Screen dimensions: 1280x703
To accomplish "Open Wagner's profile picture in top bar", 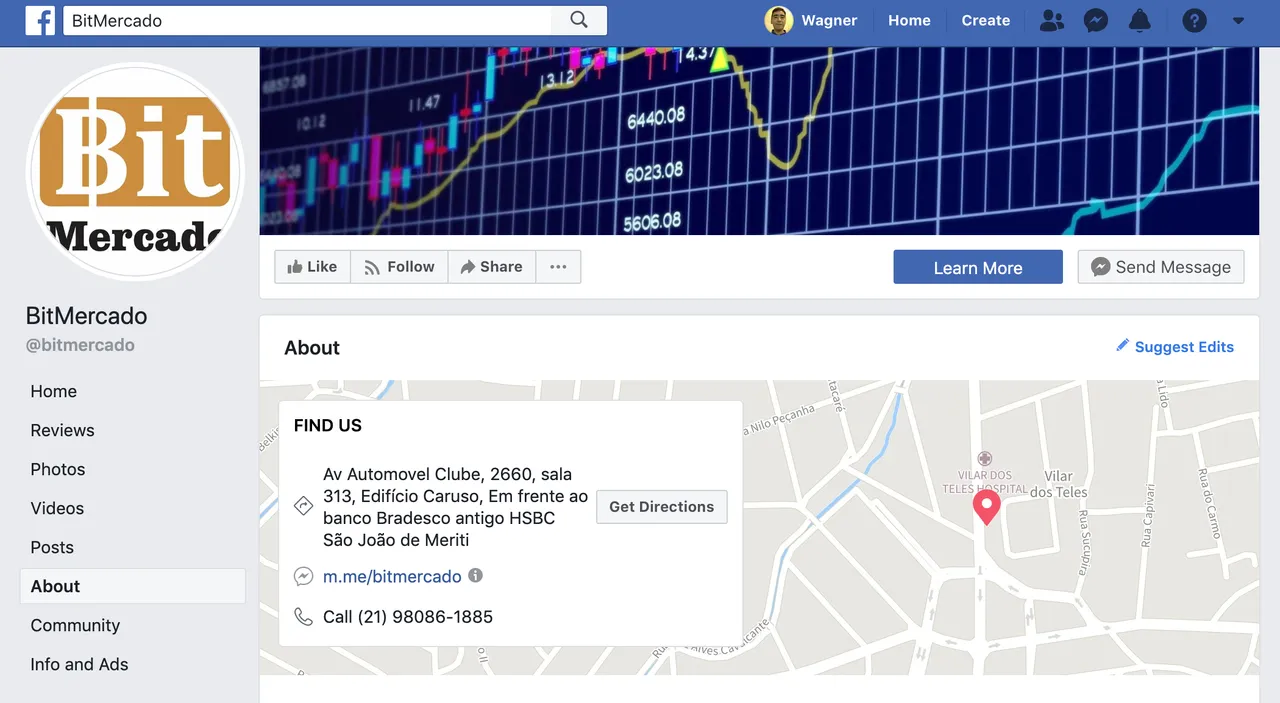I will coord(779,20).
